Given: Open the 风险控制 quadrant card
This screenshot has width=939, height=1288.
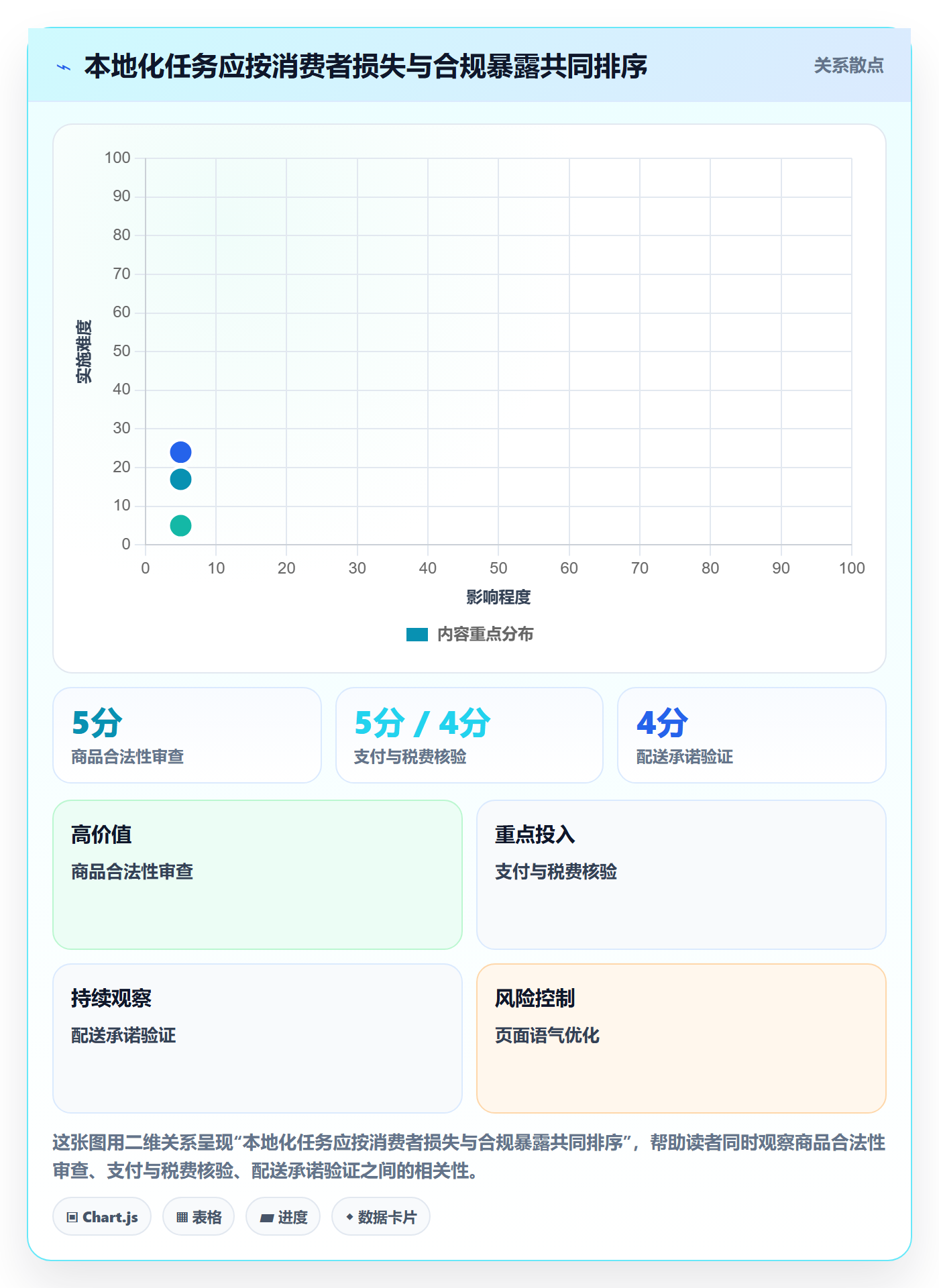Looking at the screenshot, I should tap(681, 1038).
